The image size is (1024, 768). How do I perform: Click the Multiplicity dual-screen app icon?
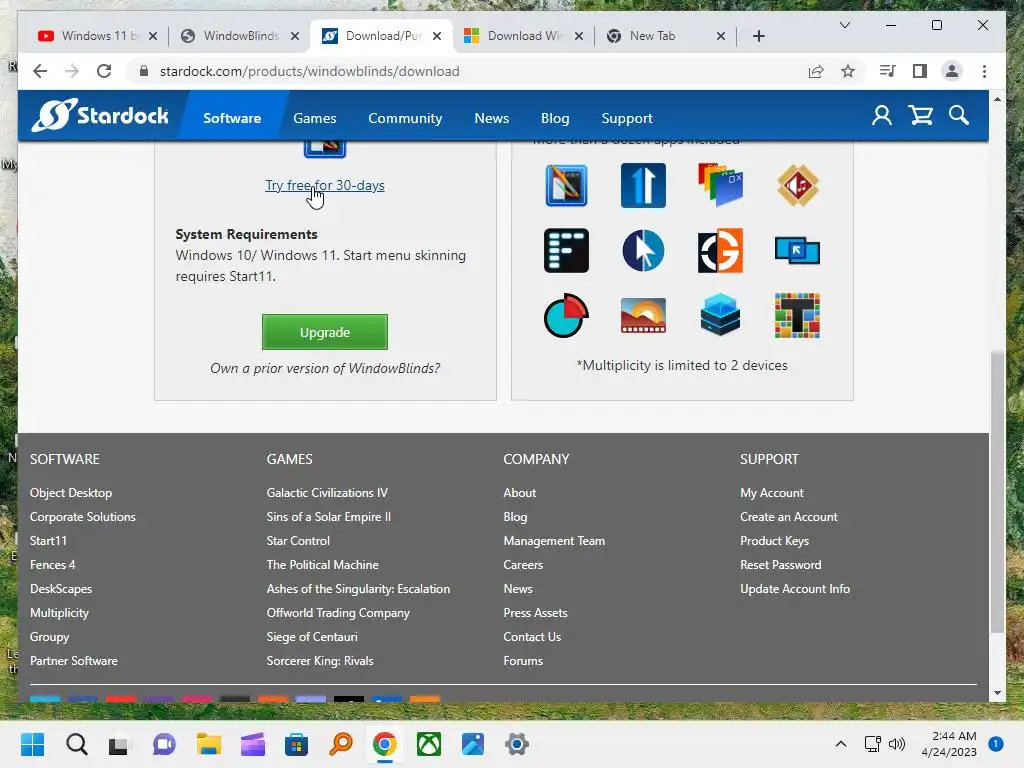[x=797, y=251]
